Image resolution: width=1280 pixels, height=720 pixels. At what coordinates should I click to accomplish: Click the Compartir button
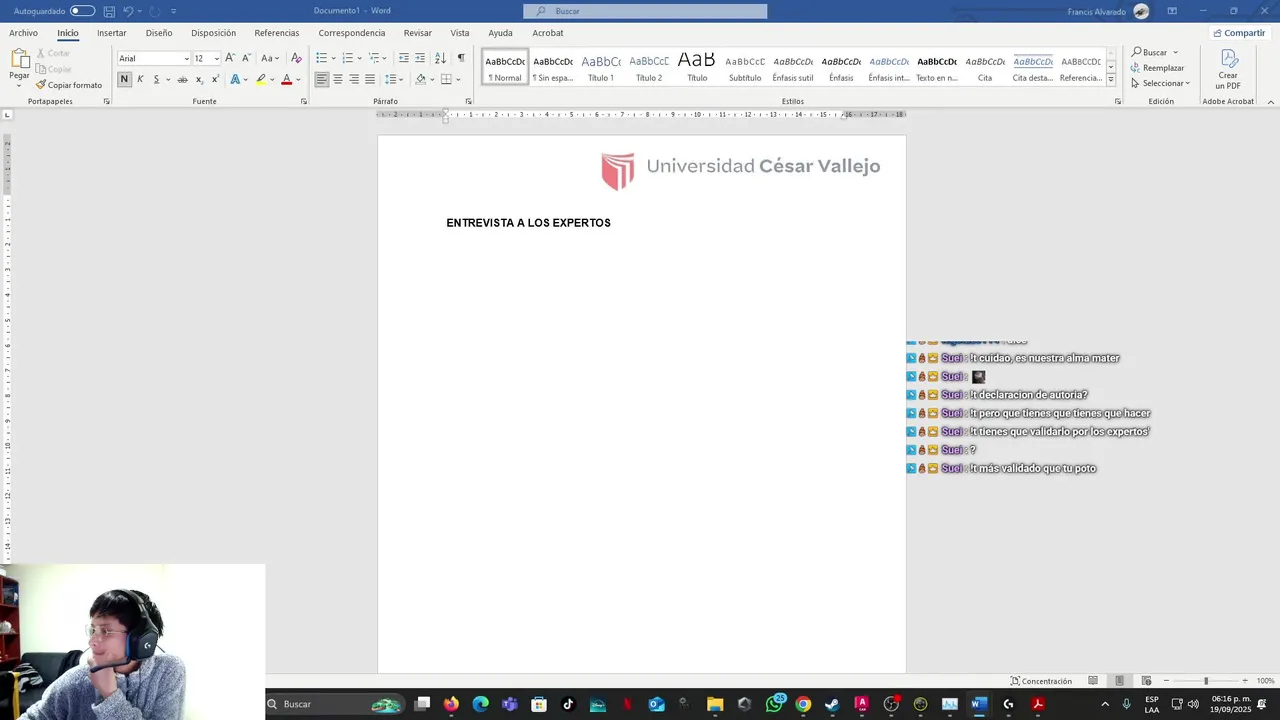[x=1238, y=33]
